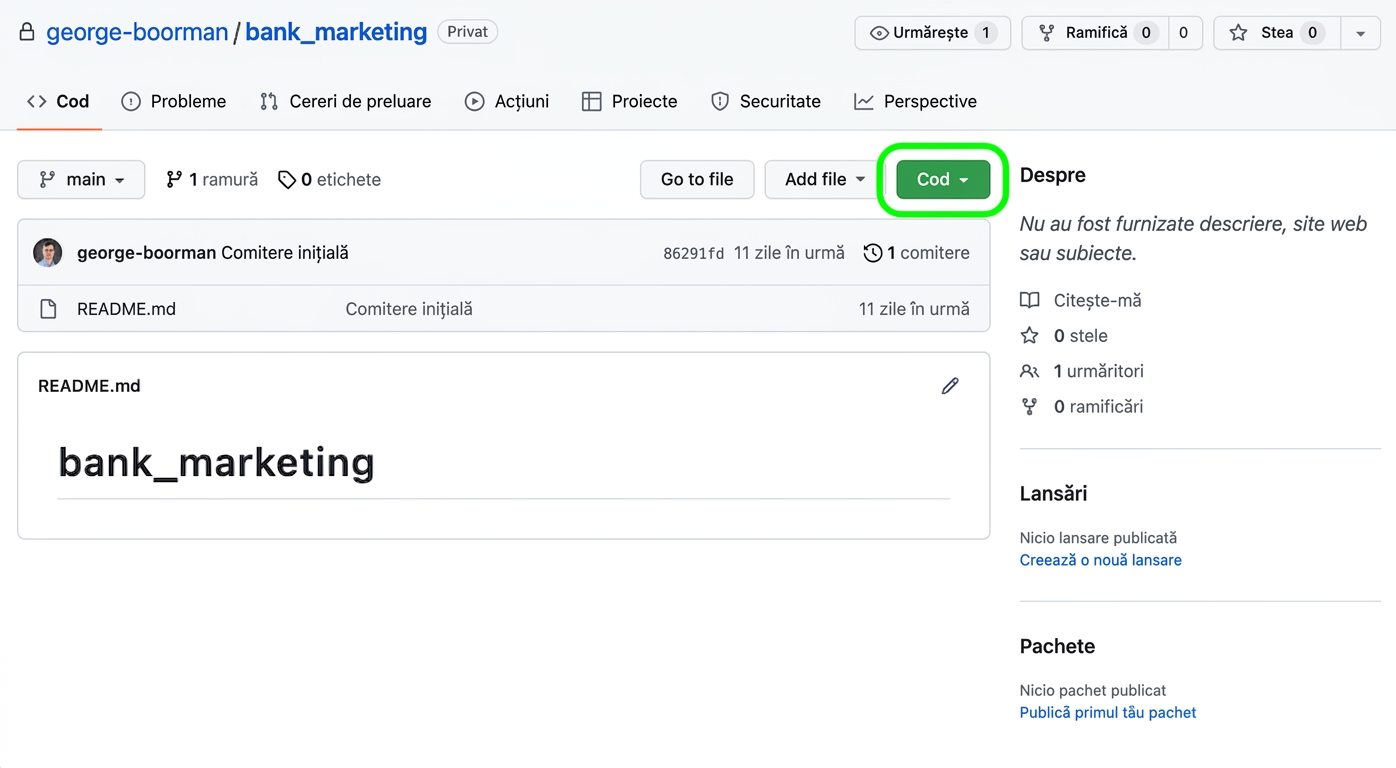Click the Lansări section heading
Viewport: 1396px width, 768px height.
[1053, 494]
